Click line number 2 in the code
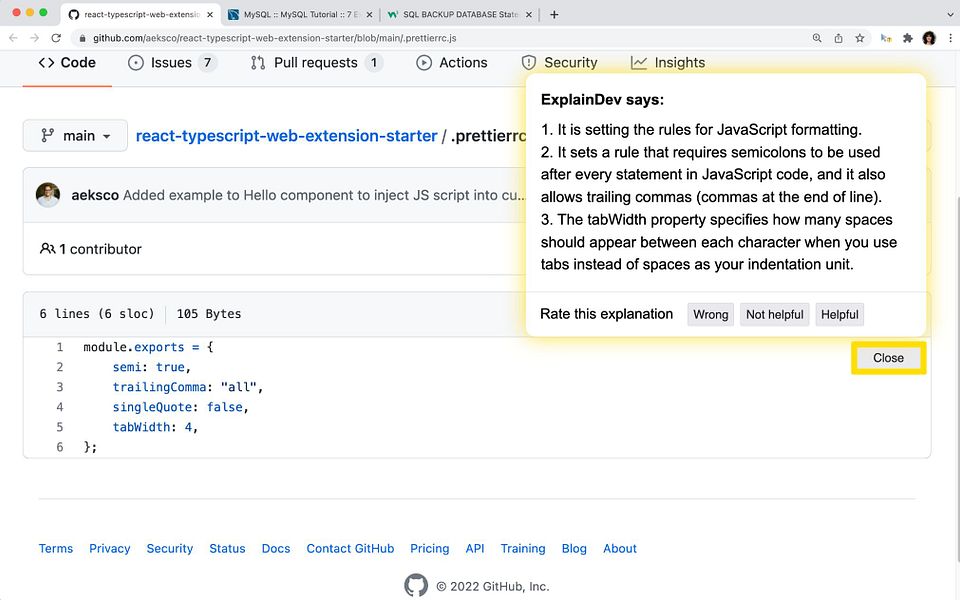Viewport: 960px width, 600px height. pos(60,367)
